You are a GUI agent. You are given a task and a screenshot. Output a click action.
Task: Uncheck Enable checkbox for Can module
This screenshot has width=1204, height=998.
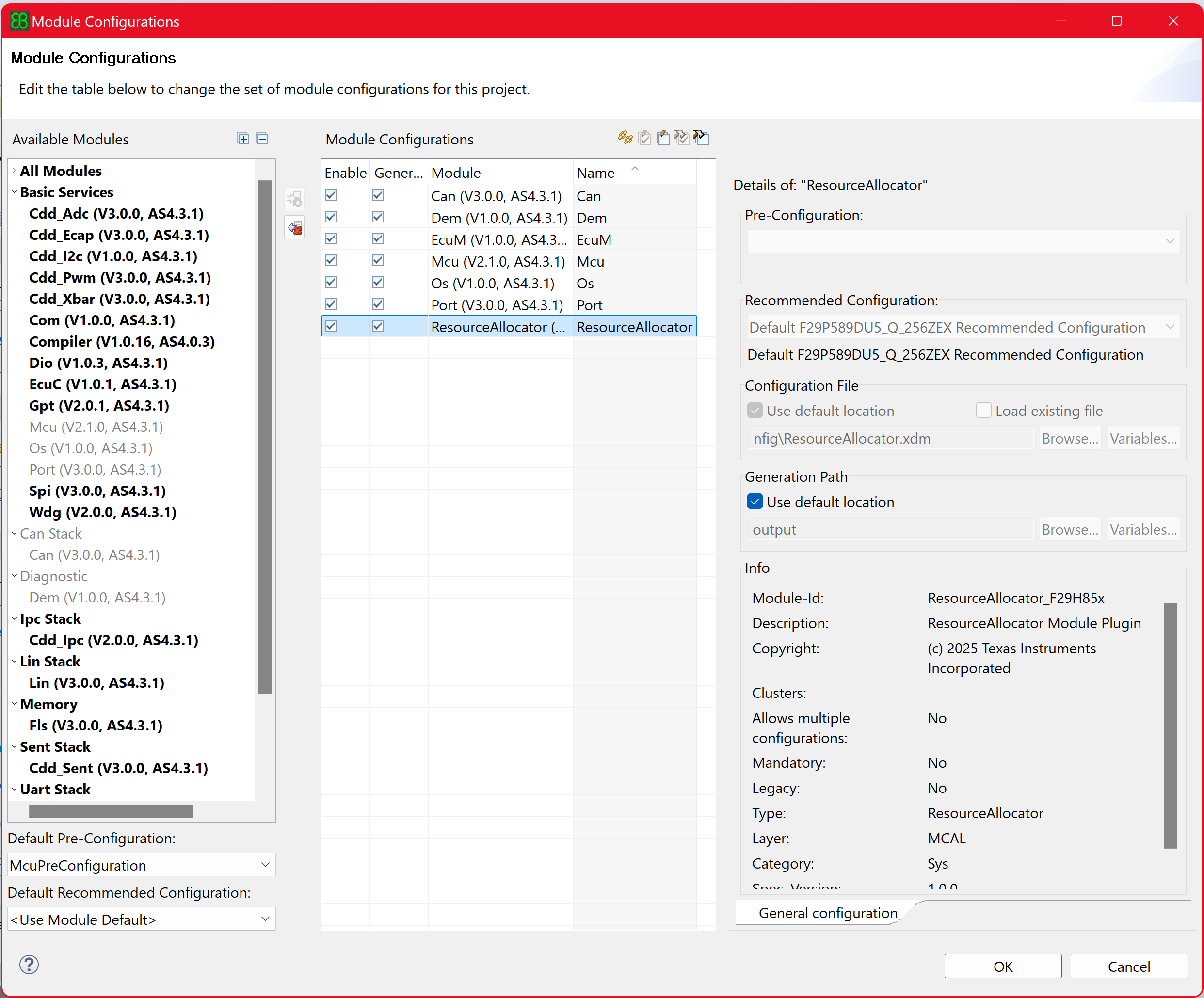click(x=331, y=195)
